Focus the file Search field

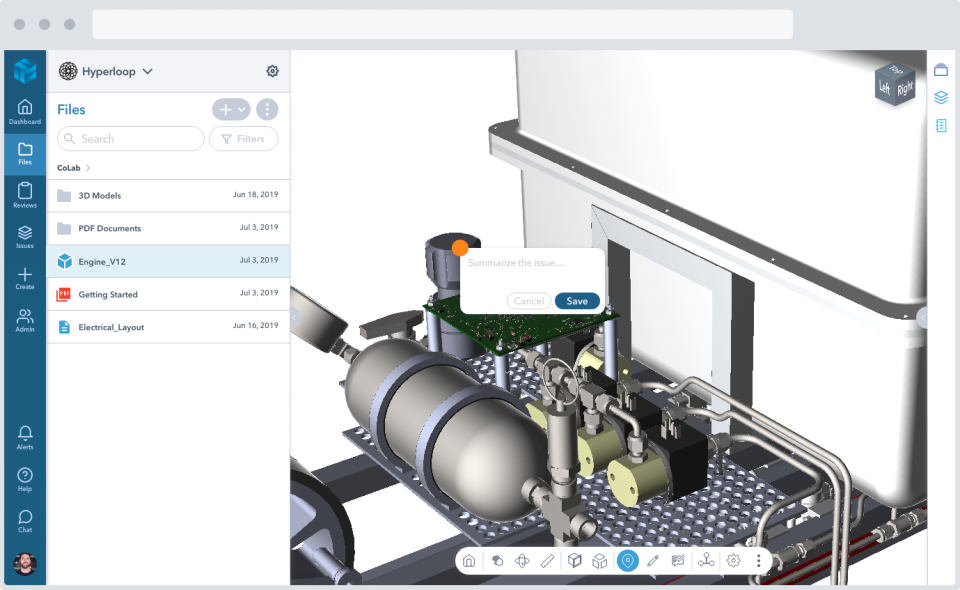130,139
